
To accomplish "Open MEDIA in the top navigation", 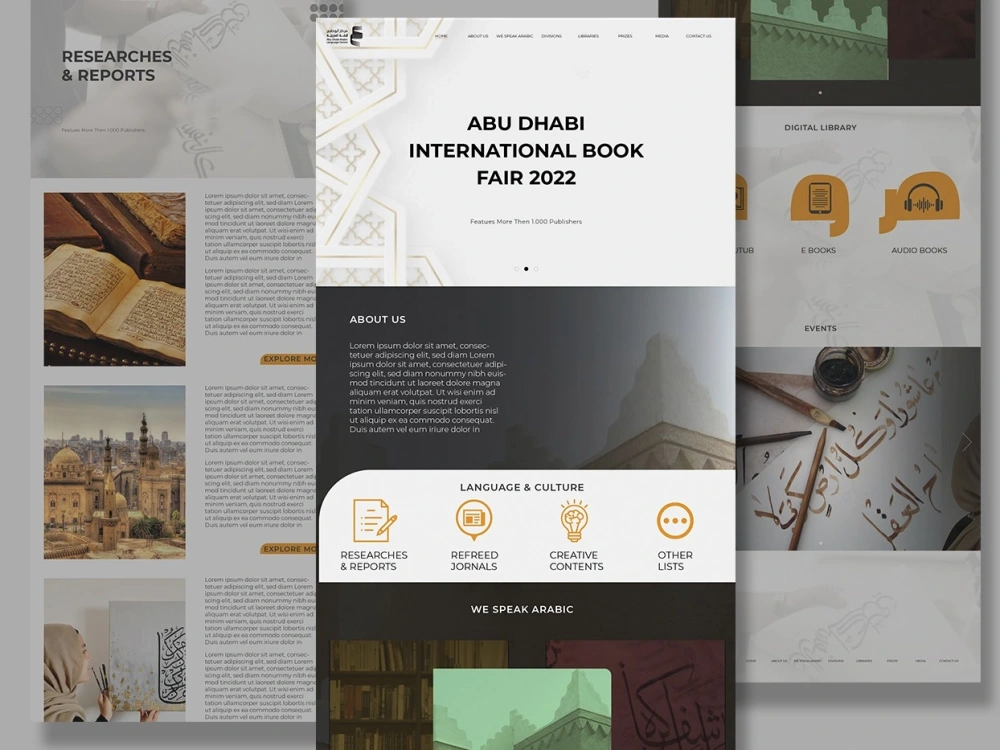I will coord(662,36).
